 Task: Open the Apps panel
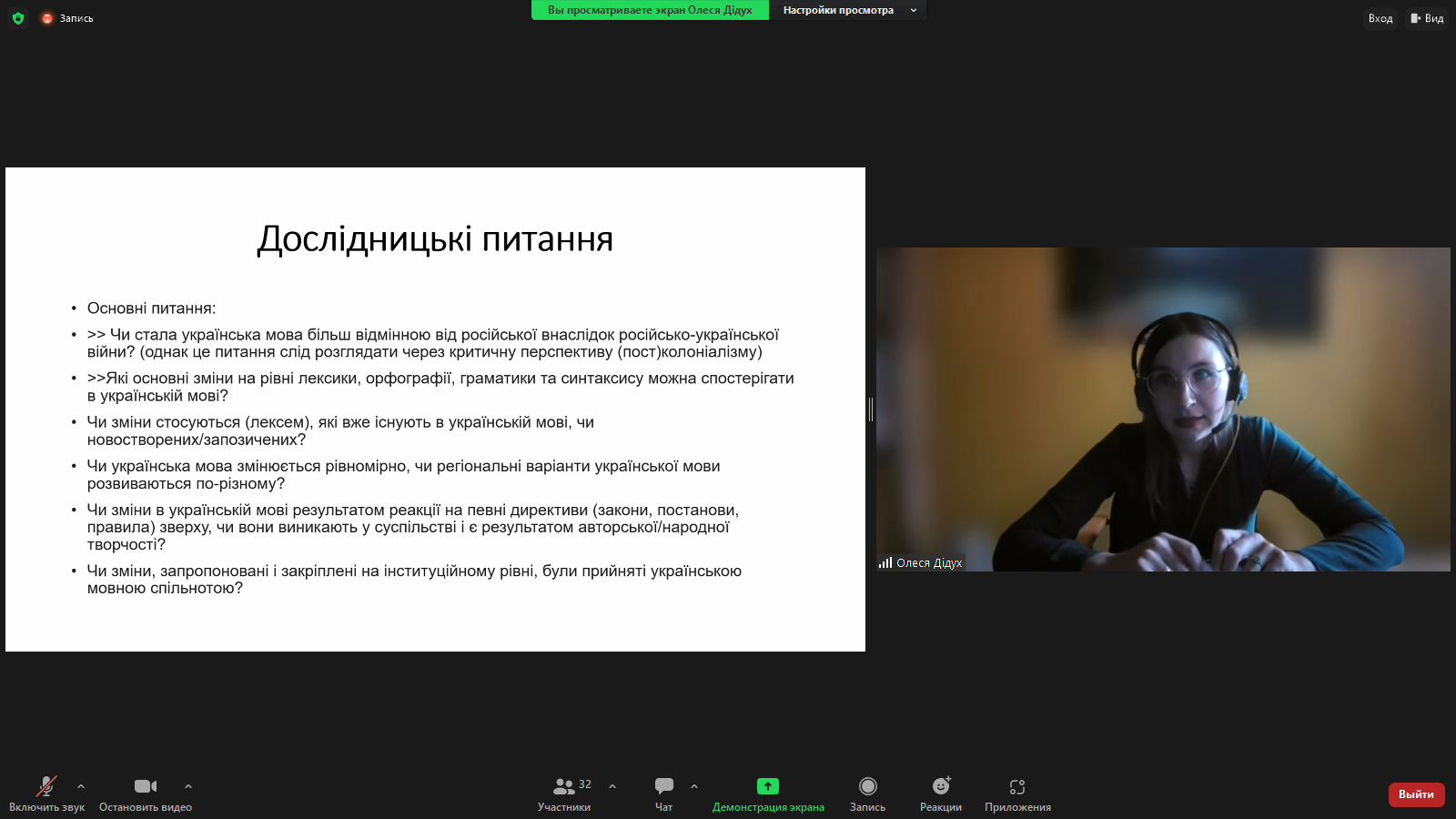[1017, 794]
